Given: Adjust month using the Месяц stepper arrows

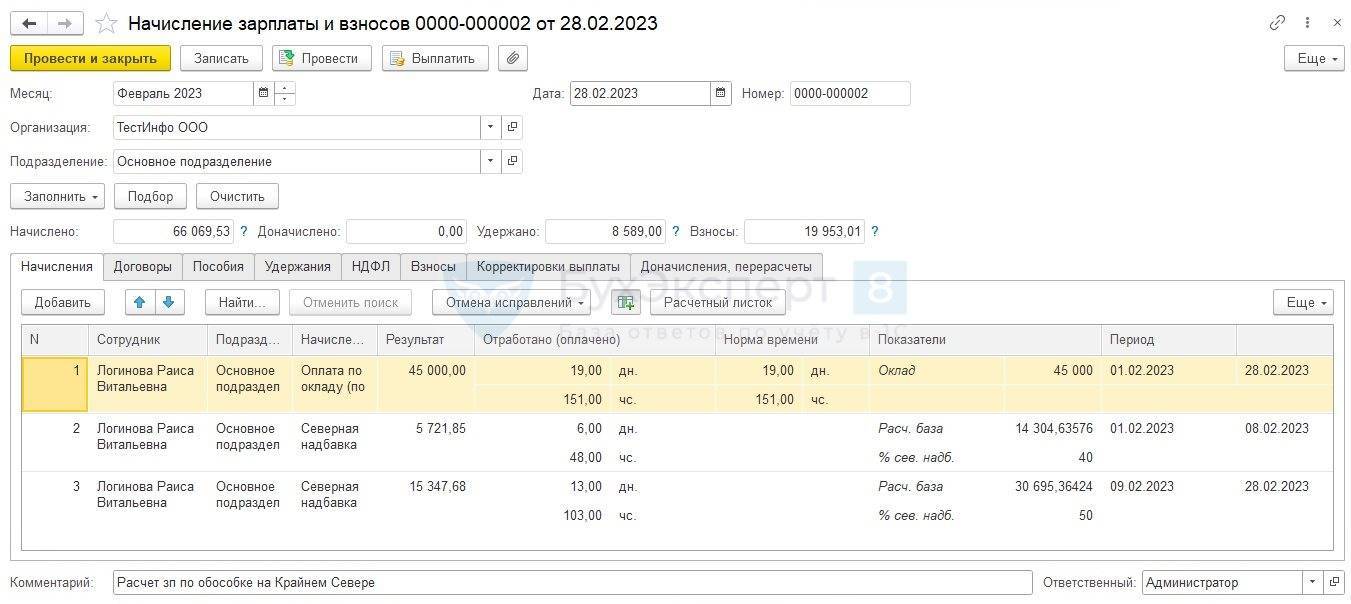Looking at the screenshot, I should pyautogui.click(x=285, y=94).
